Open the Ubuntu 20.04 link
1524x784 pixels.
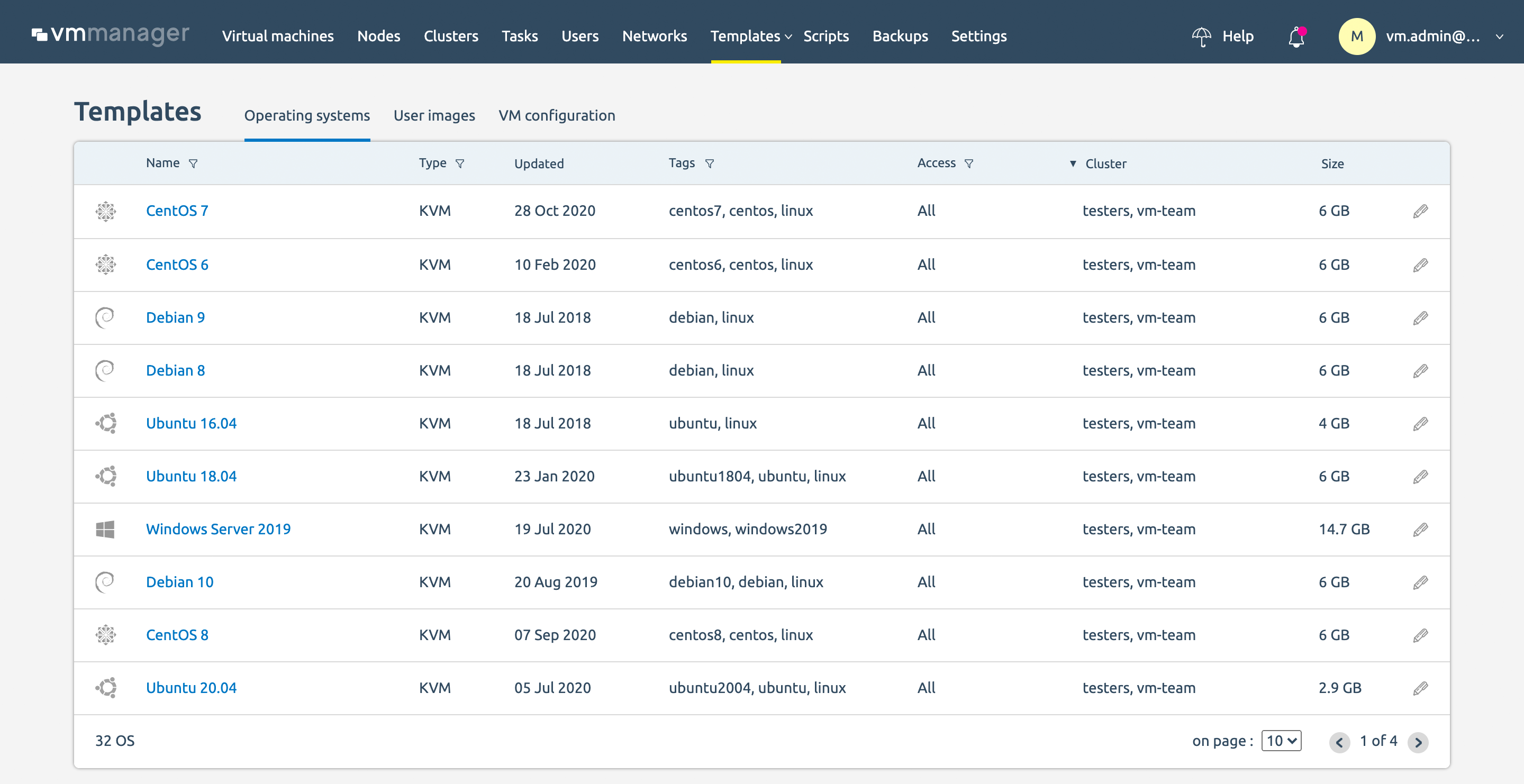[x=191, y=688]
